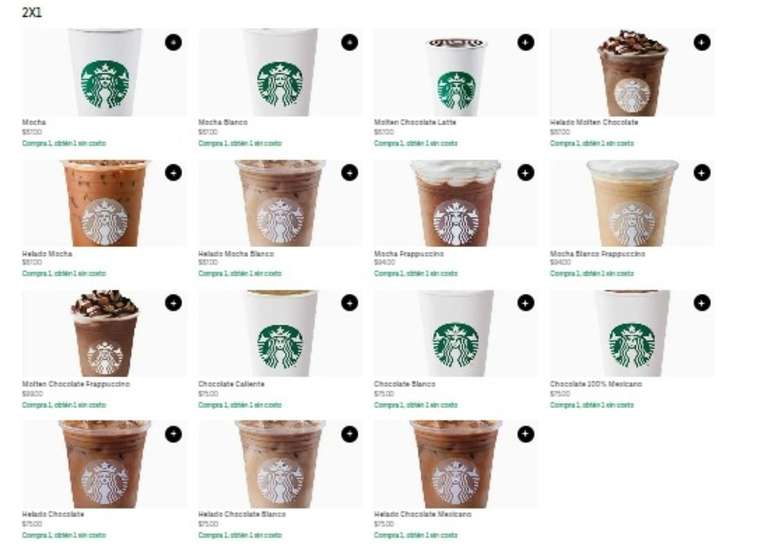Select the Mocha Blanco Frappuccino drink image
This screenshot has height=544, width=768.
(x=632, y=203)
